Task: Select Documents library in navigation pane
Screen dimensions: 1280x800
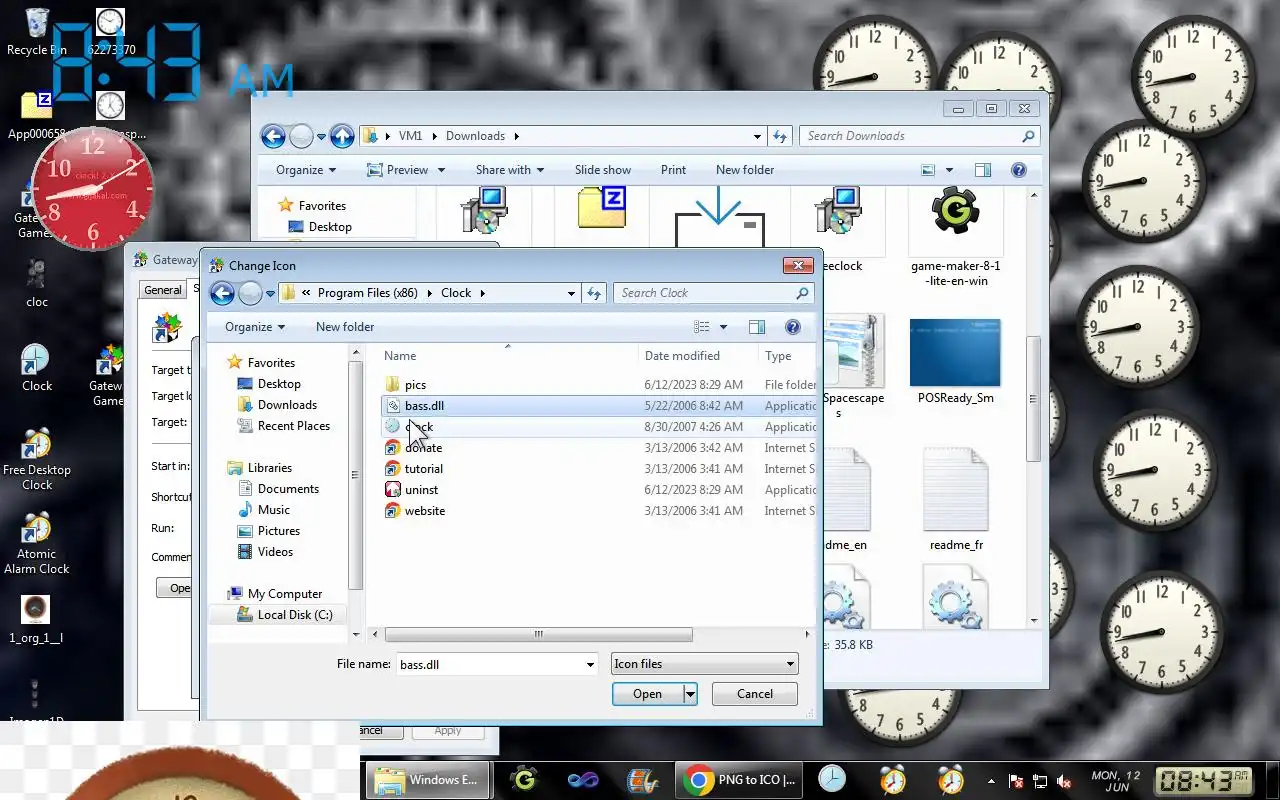Action: tap(288, 489)
